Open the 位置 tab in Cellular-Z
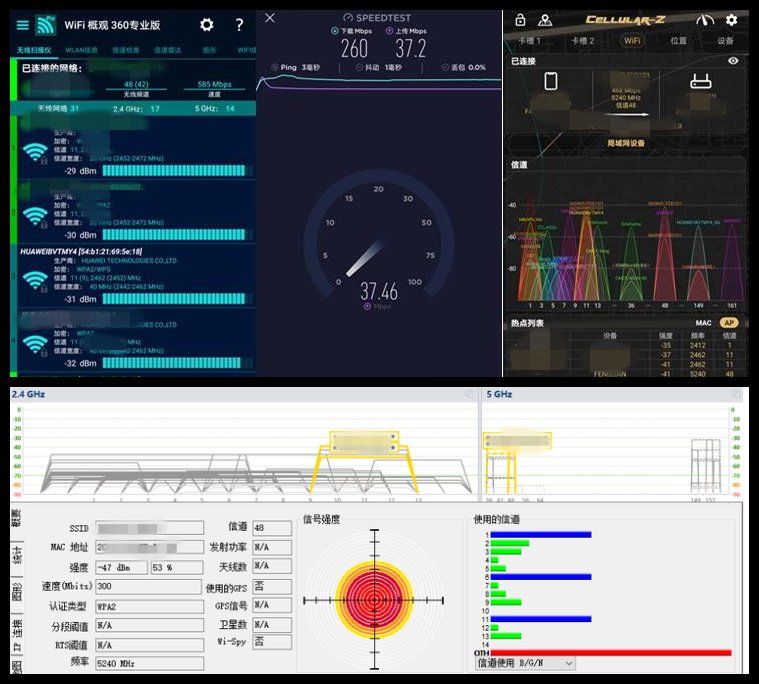This screenshot has width=759, height=684. point(678,41)
